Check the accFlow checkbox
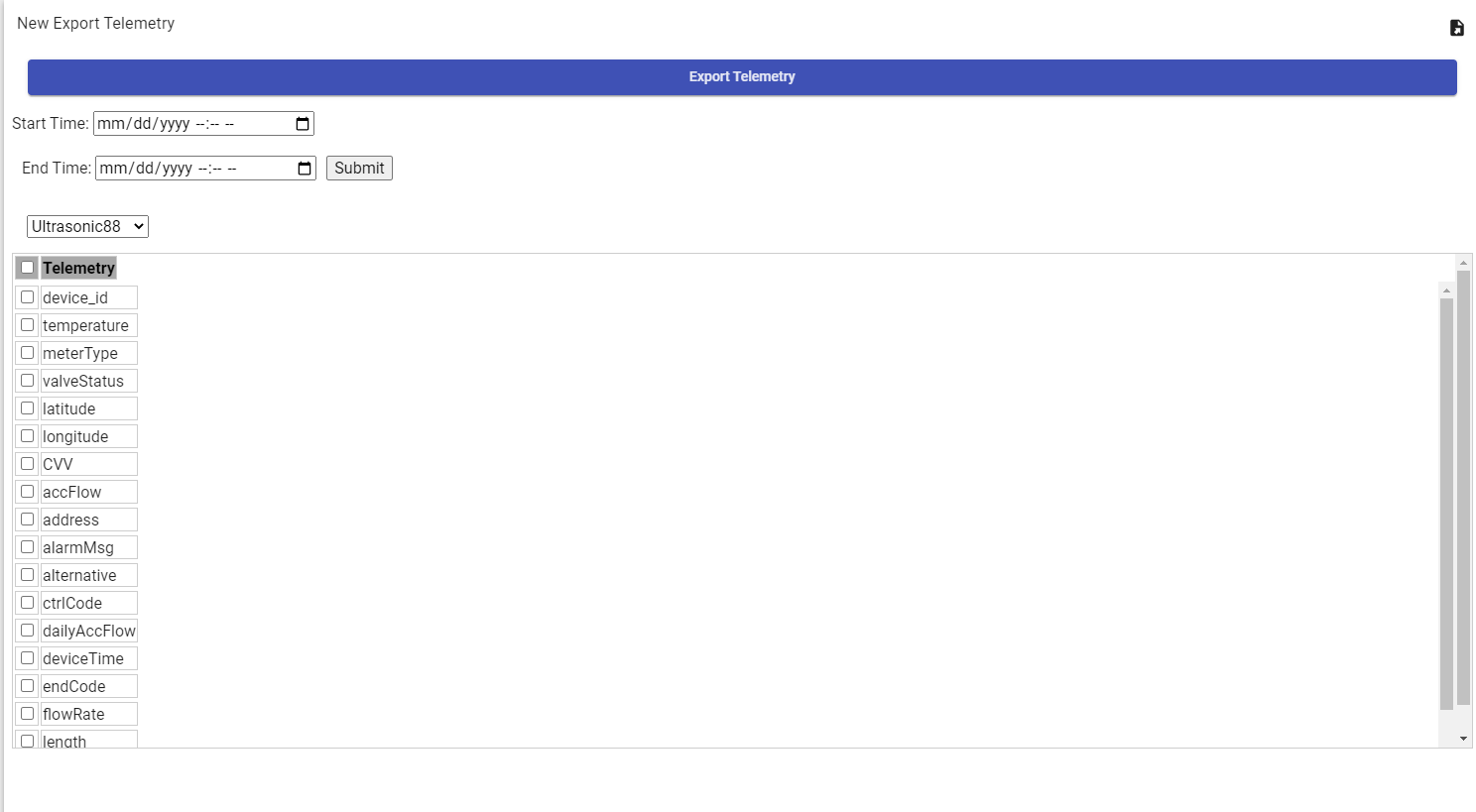The height and width of the screenshot is (812, 1476). [x=27, y=491]
